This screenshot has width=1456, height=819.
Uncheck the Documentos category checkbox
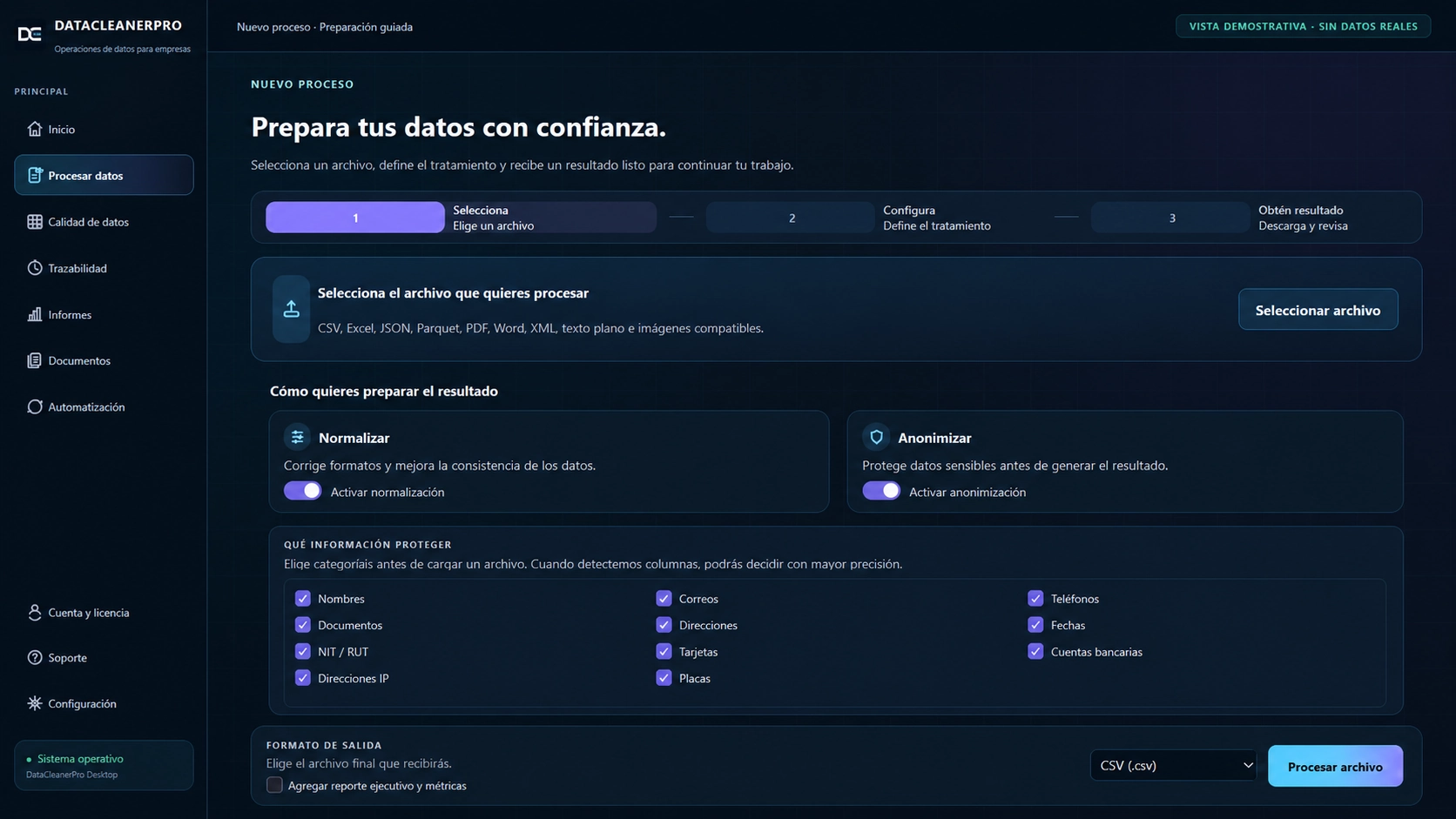[303, 625]
